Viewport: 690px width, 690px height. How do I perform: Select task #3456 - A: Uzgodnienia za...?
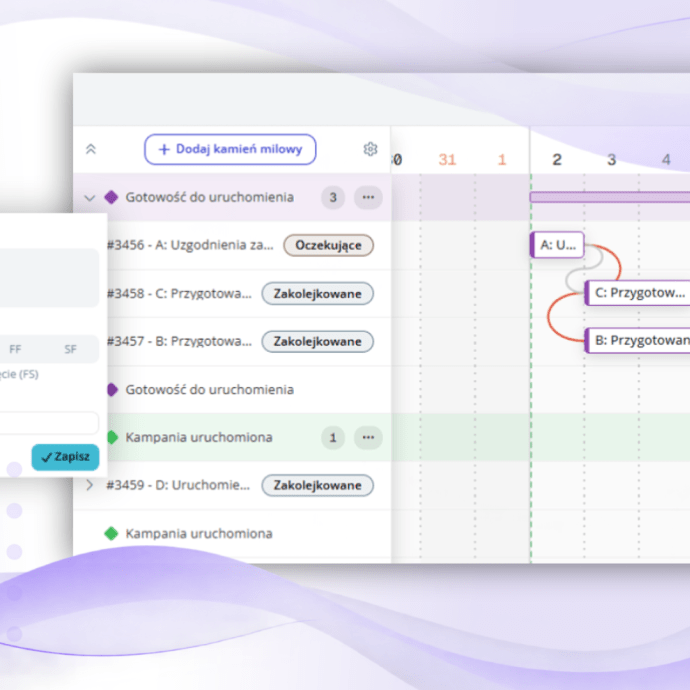190,245
